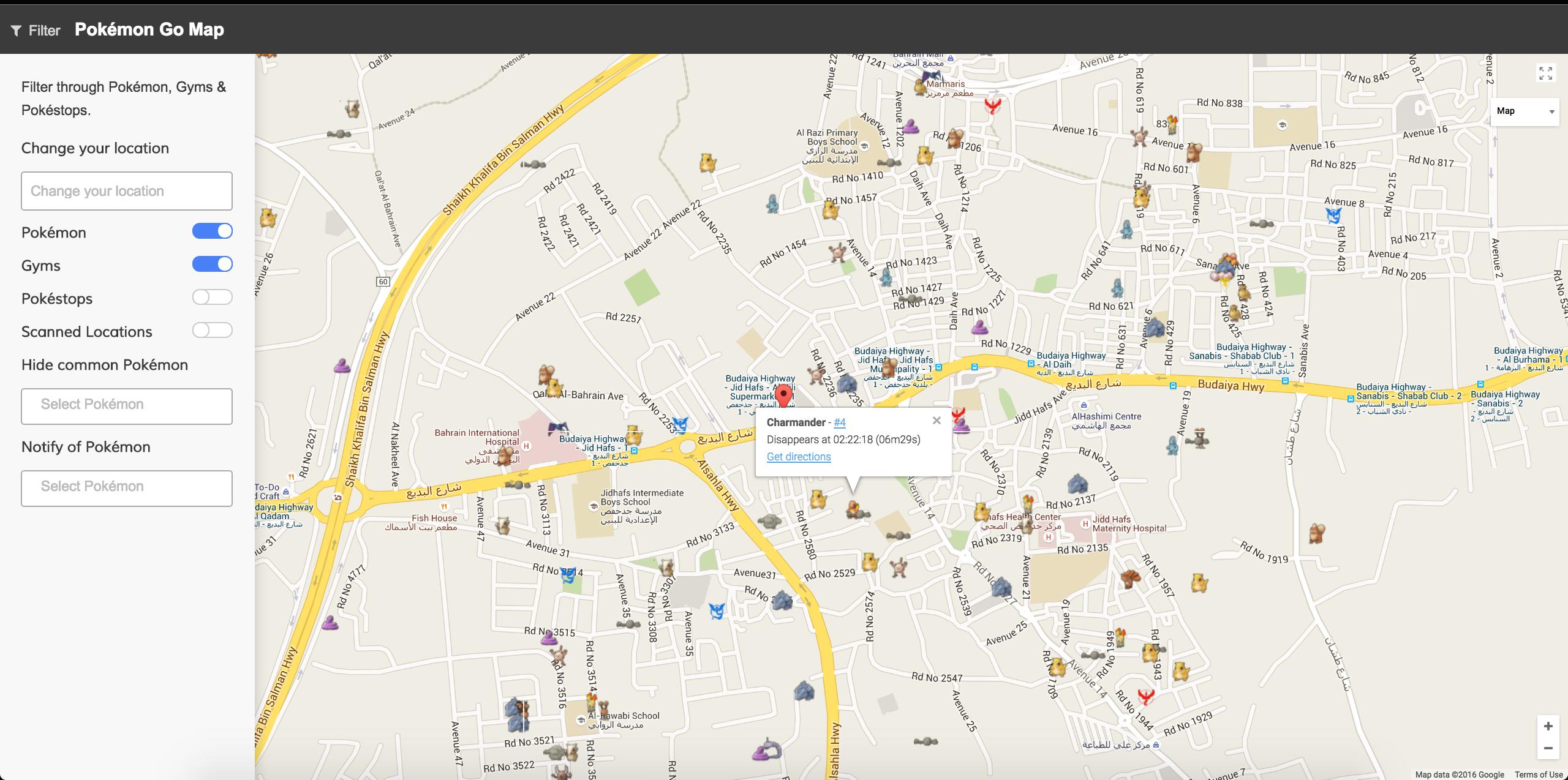The width and height of the screenshot is (1568, 780).
Task: Open Notify of Pokémon select box
Action: pos(127,488)
